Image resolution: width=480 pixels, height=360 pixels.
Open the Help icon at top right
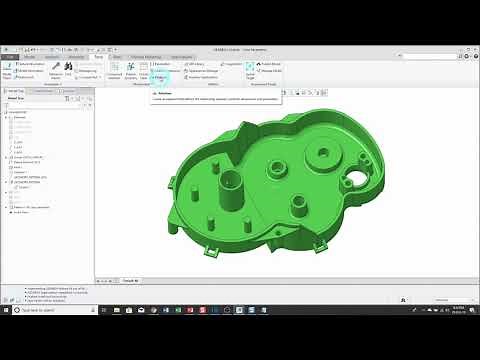pos(476,56)
